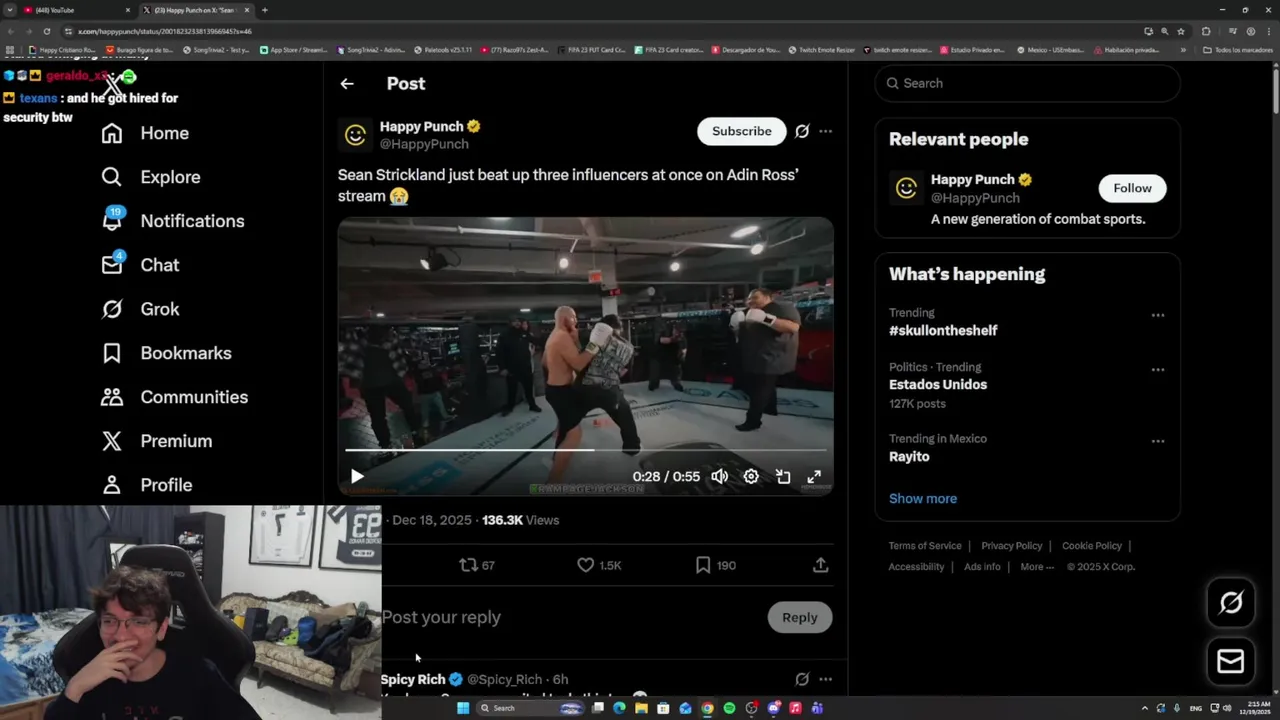Click the X search box
The width and height of the screenshot is (1280, 720).
(x=1028, y=83)
